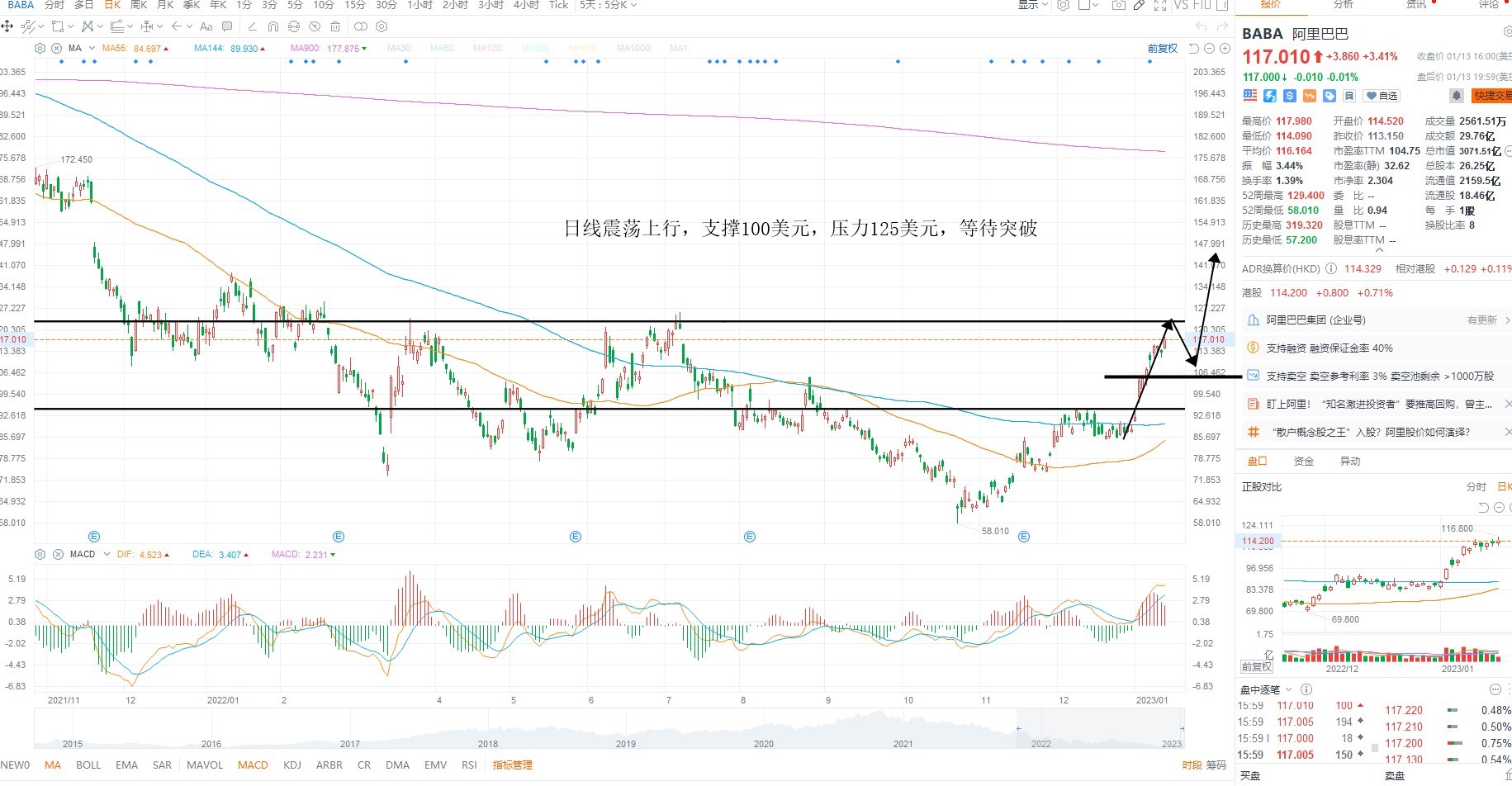Select the Tick timeframe

(559, 5)
